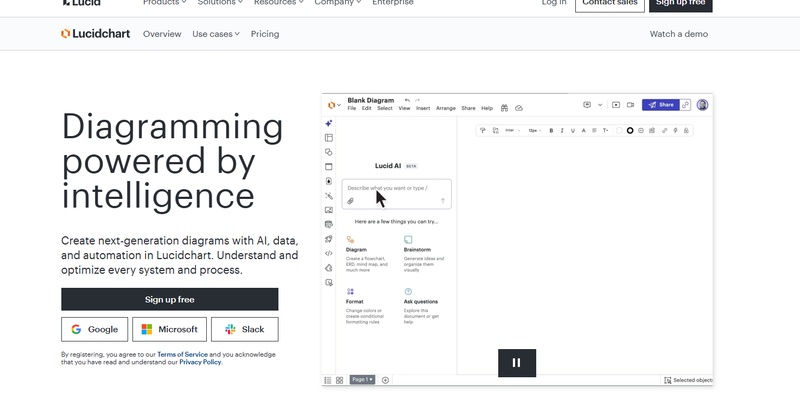Toggle bold formatting in the diagram toolbar
The image size is (800, 406).
coord(552,130)
